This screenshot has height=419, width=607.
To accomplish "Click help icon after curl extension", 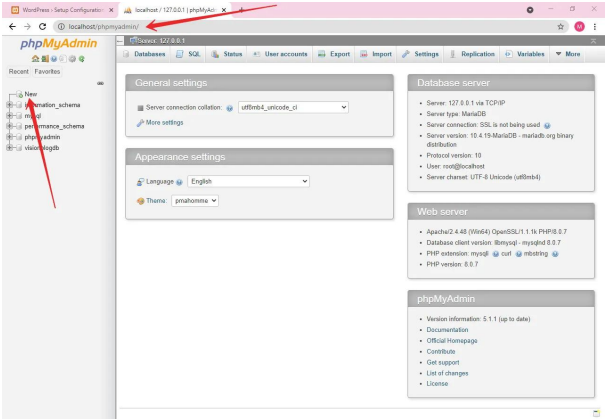I will click(518, 254).
